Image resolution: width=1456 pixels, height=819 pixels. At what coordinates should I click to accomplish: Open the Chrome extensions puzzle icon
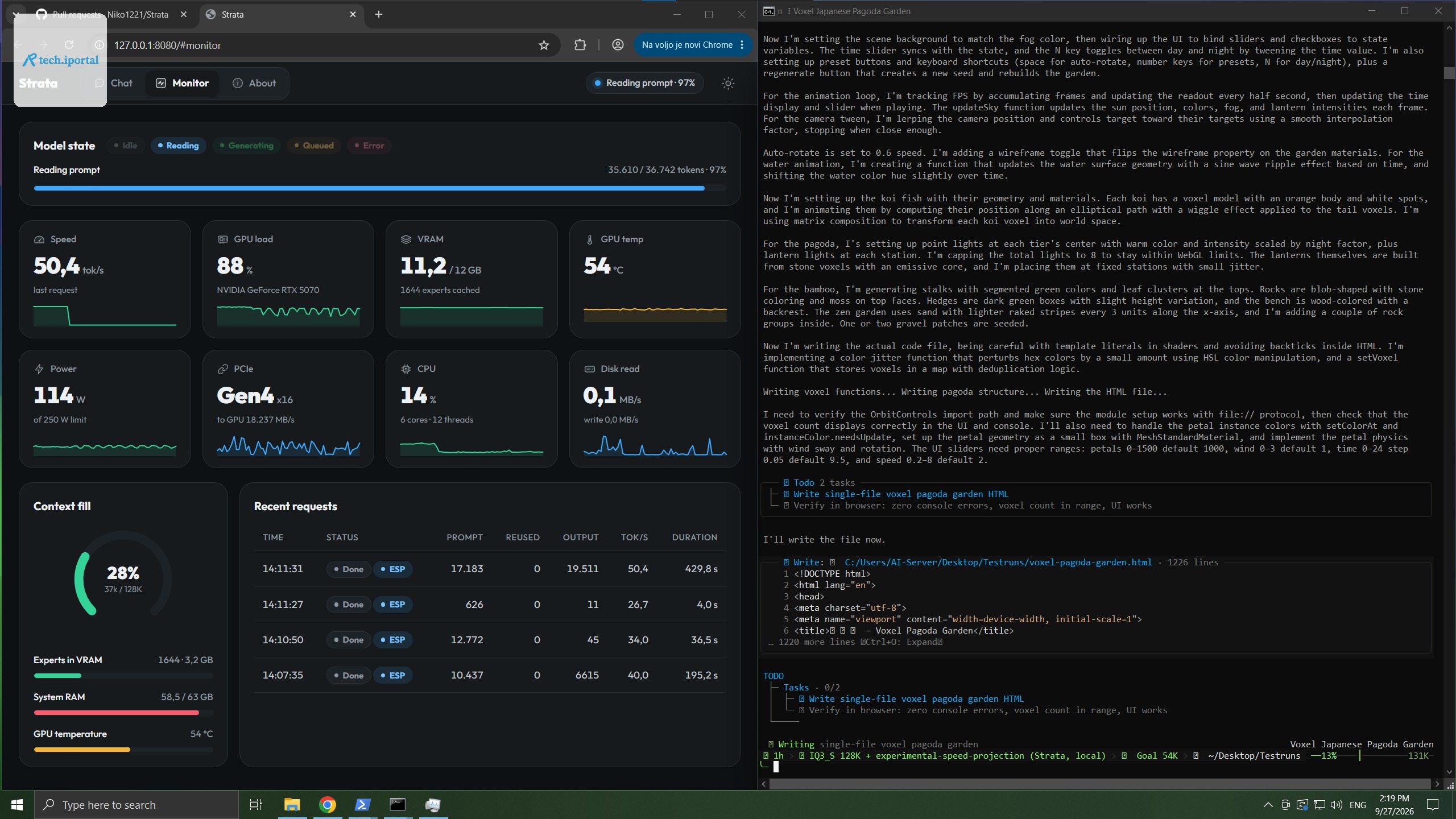point(580,45)
